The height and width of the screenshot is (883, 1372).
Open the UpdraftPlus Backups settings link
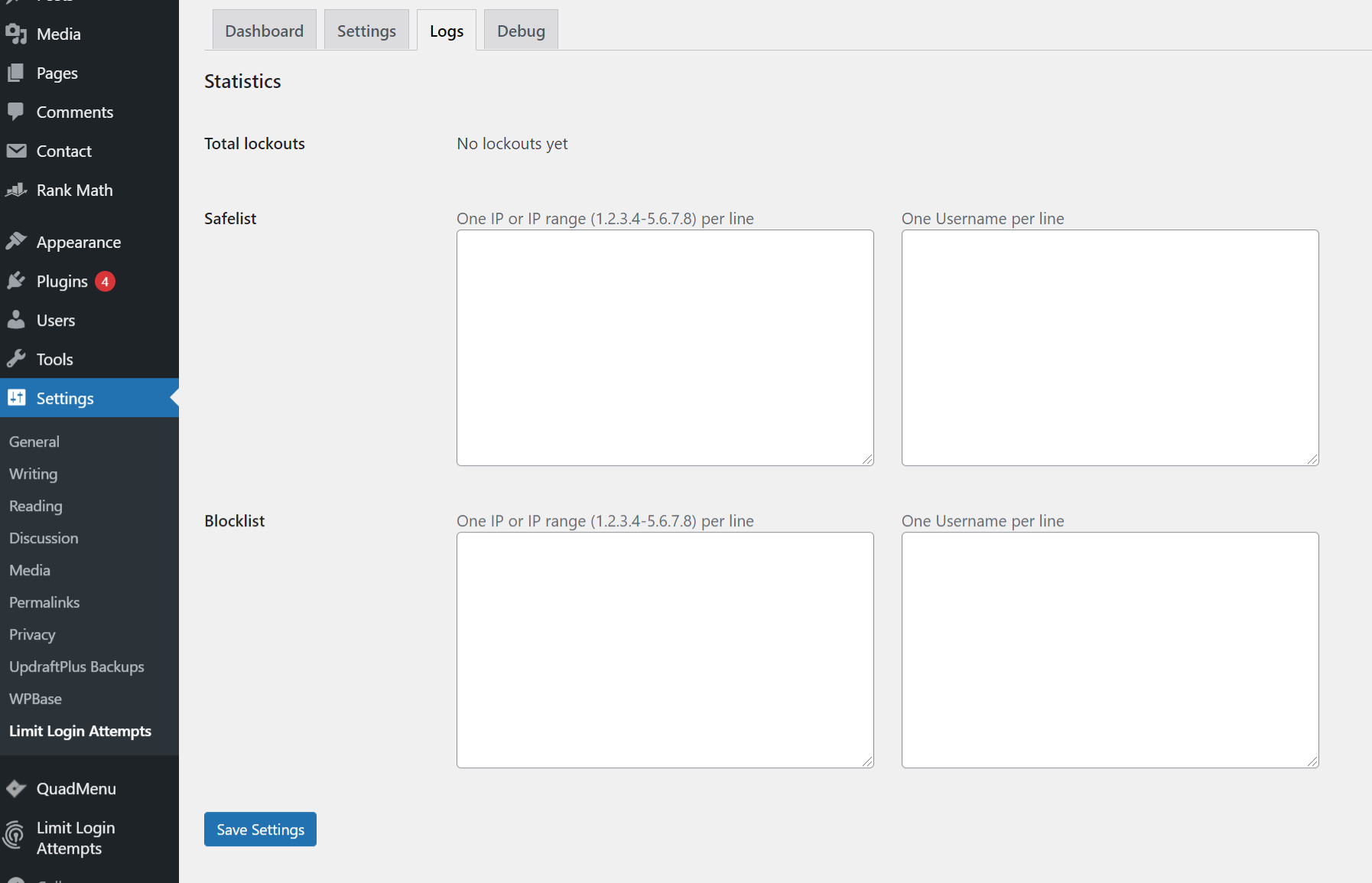pos(76,666)
